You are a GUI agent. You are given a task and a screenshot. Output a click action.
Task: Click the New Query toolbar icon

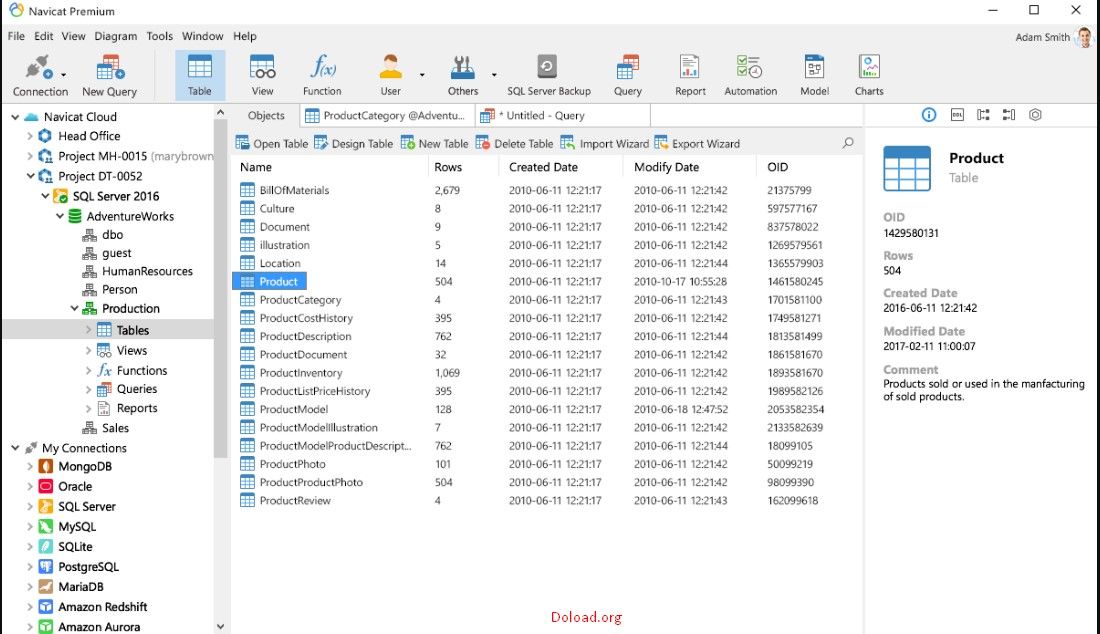click(x=109, y=75)
